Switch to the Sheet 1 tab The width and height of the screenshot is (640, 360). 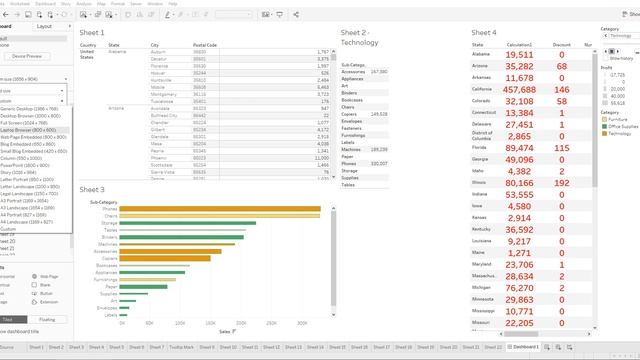[36, 347]
